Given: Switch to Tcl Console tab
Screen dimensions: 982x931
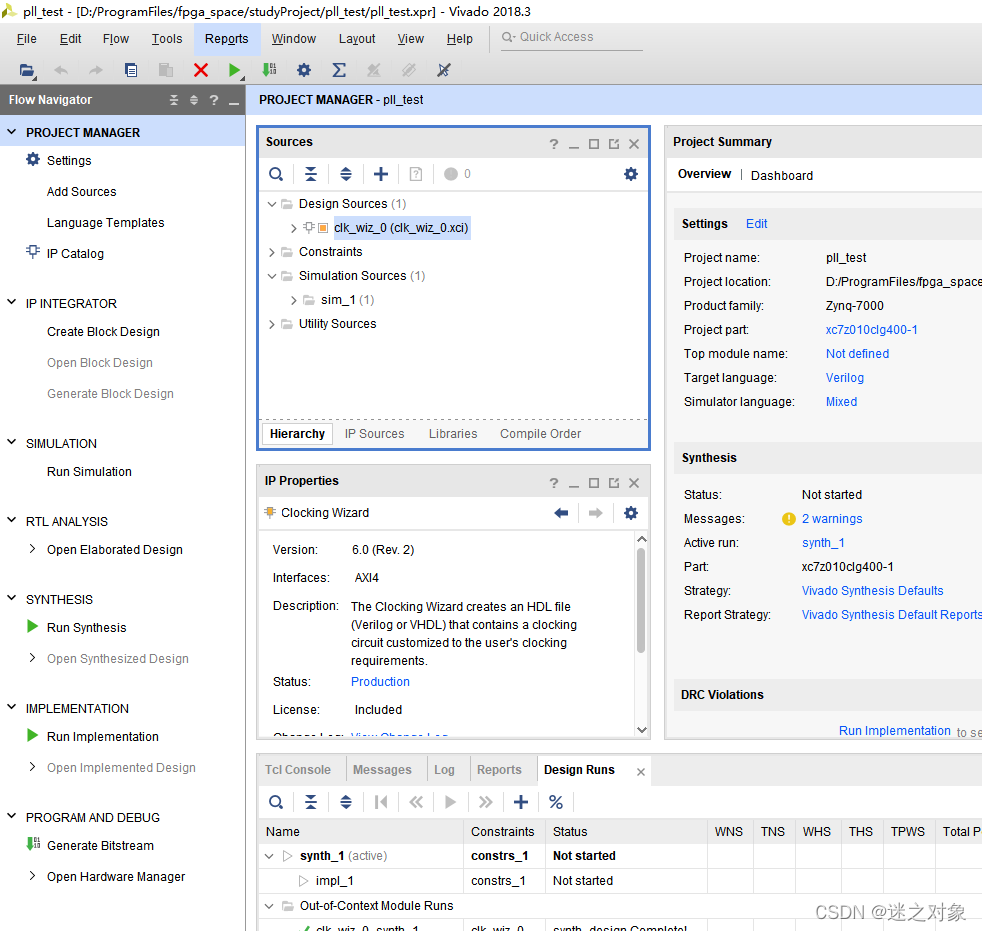Looking at the screenshot, I should pyautogui.click(x=297, y=770).
